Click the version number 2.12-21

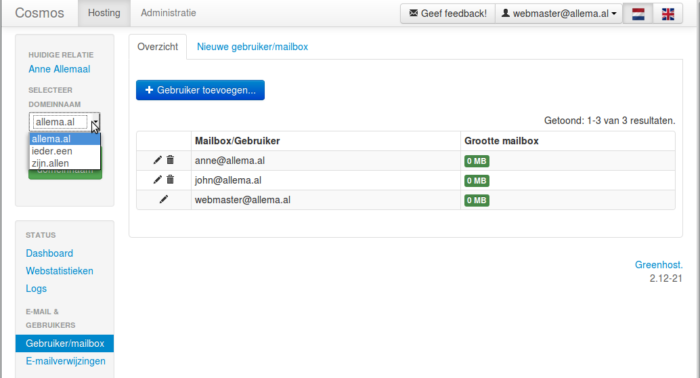(666, 278)
